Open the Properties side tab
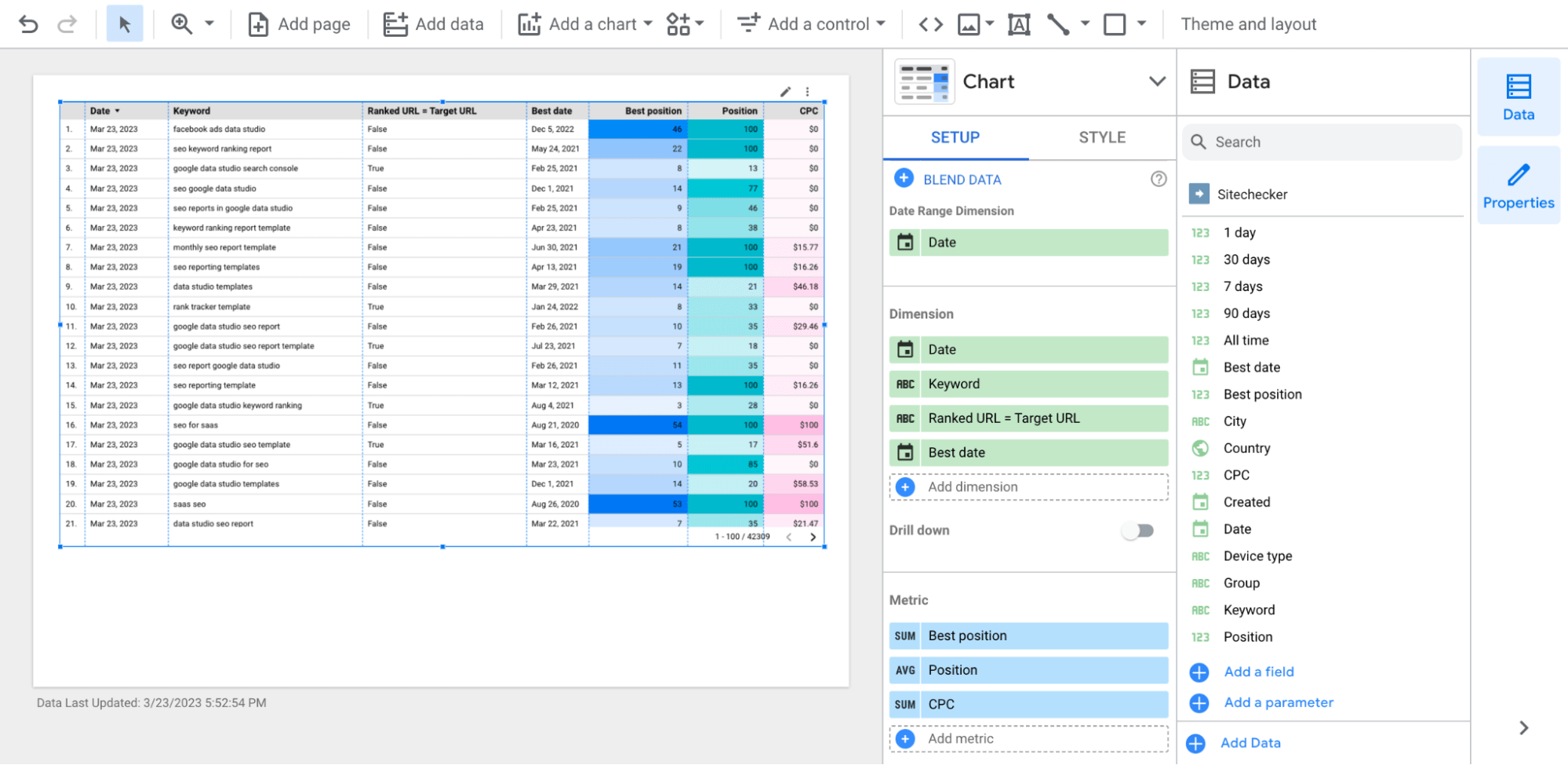Image resolution: width=1568 pixels, height=765 pixels. [1519, 185]
